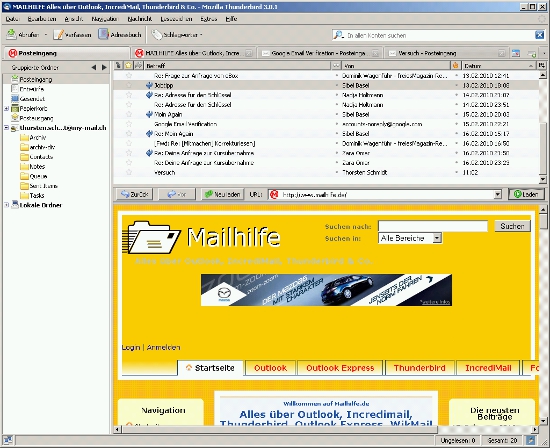Star the Versuch message

tap(129, 172)
